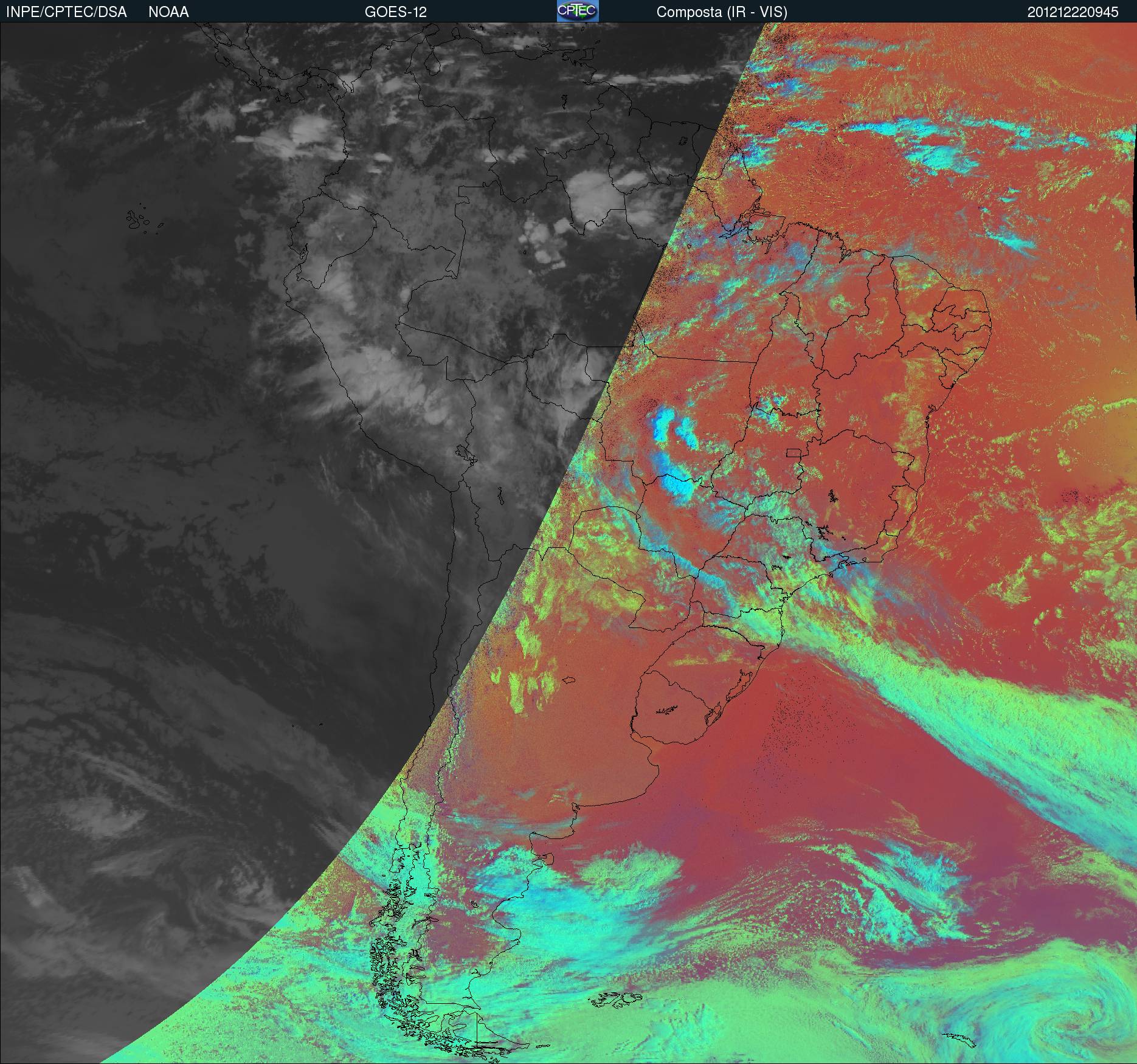Click the CPTEC logo in the header
The height and width of the screenshot is (1064, 1137).
578,12
